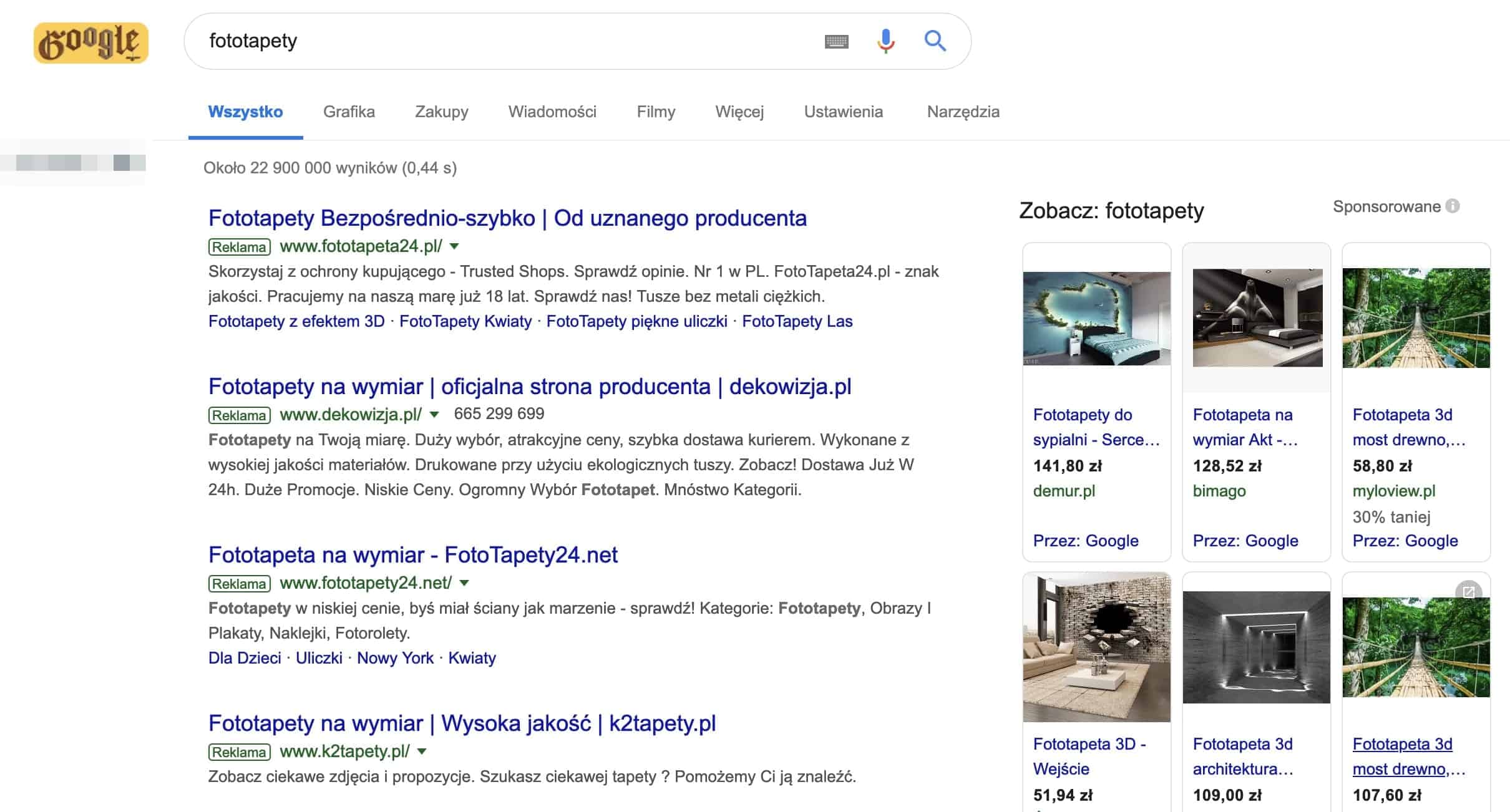The width and height of the screenshot is (1510, 812).
Task: Click the 107,60 zł bridge thumbnail
Action: (x=1416, y=647)
